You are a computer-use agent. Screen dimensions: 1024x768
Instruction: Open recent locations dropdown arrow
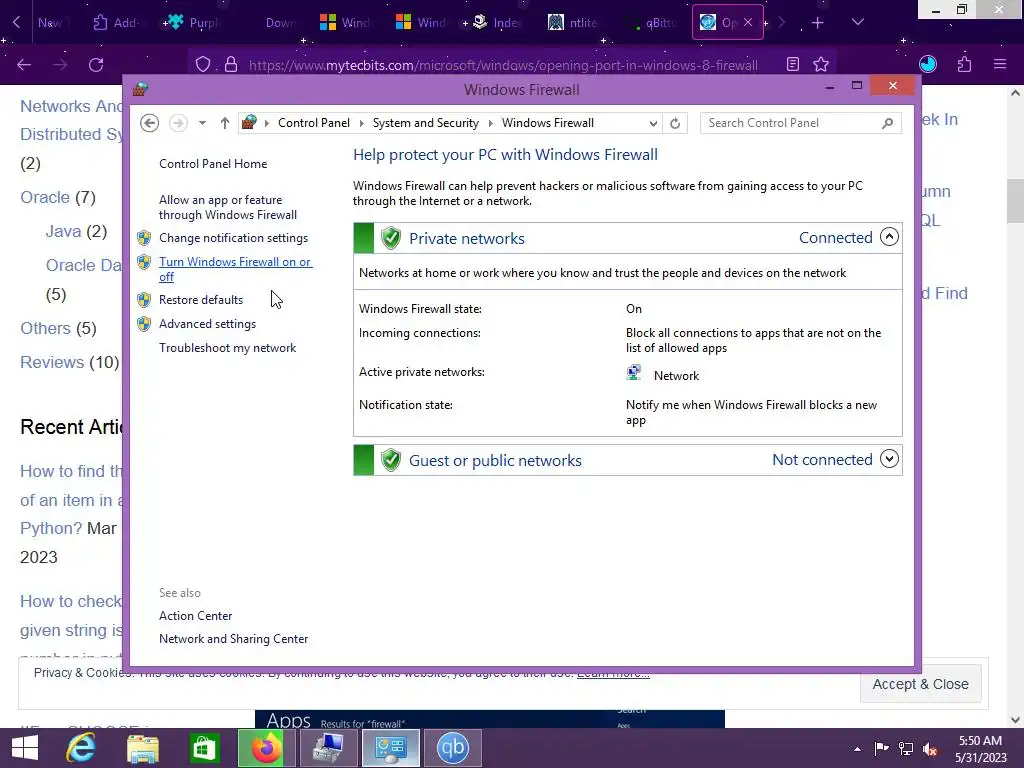click(202, 123)
